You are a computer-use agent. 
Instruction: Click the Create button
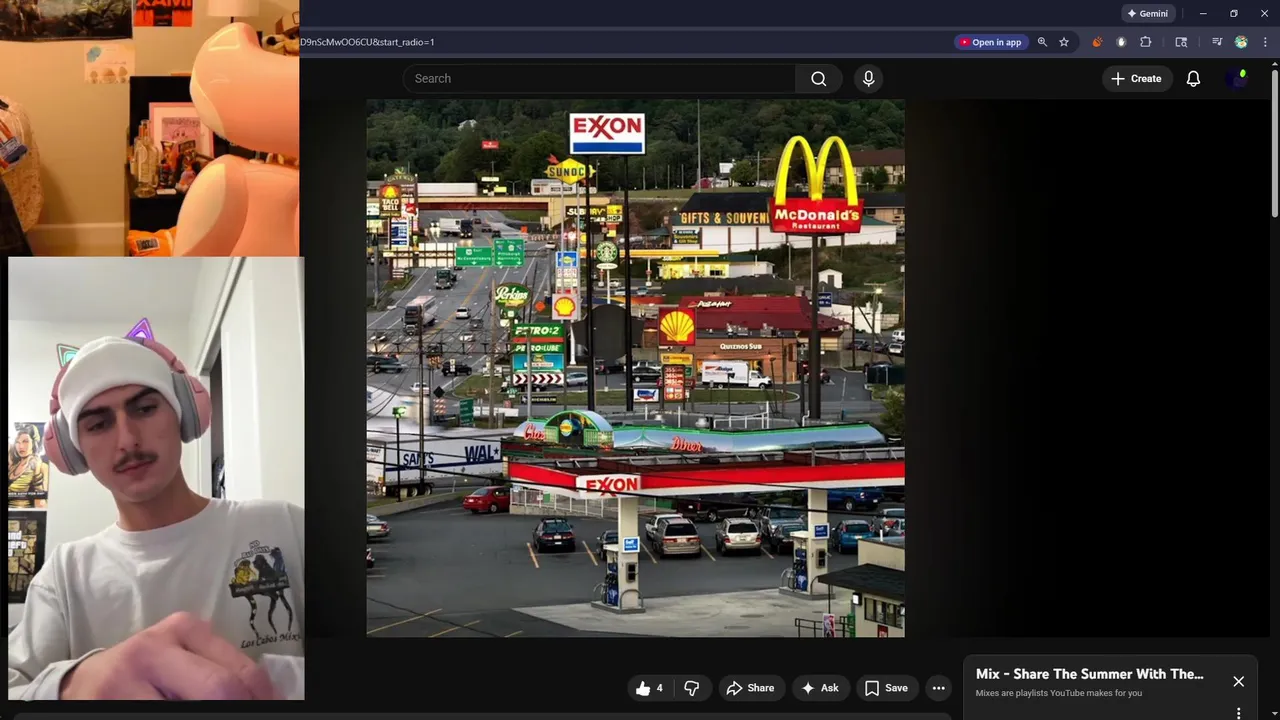1136,79
